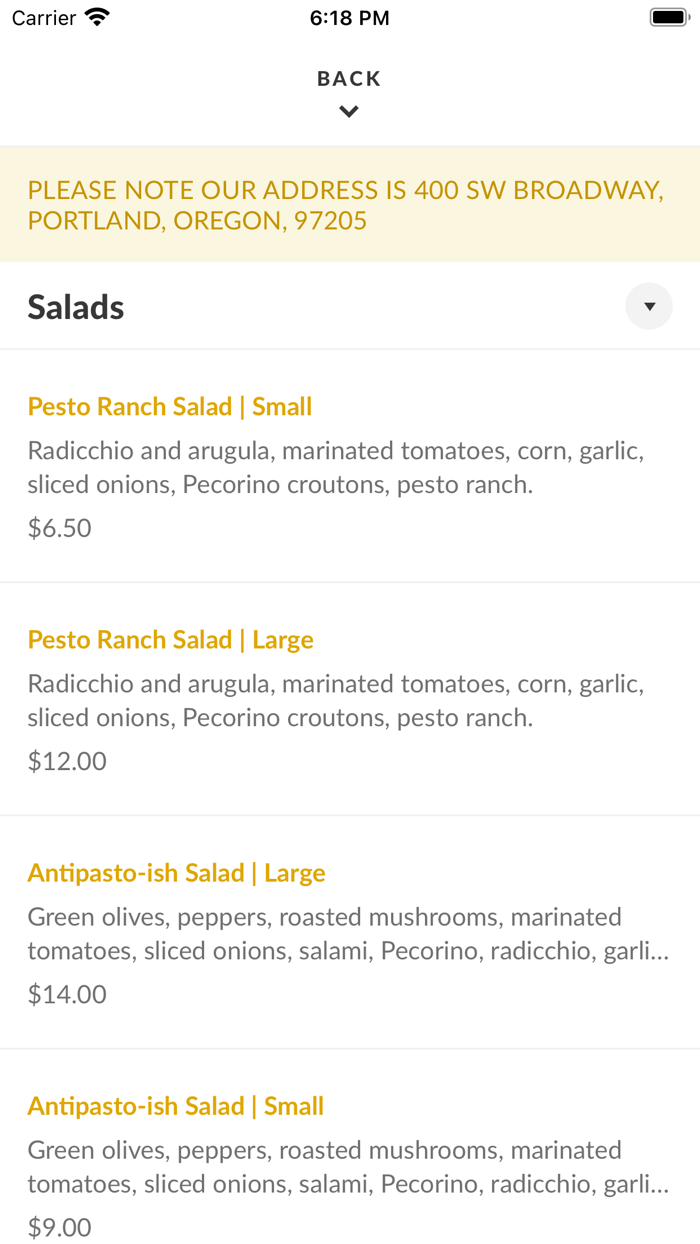Tap the address notice banner

click(349, 204)
